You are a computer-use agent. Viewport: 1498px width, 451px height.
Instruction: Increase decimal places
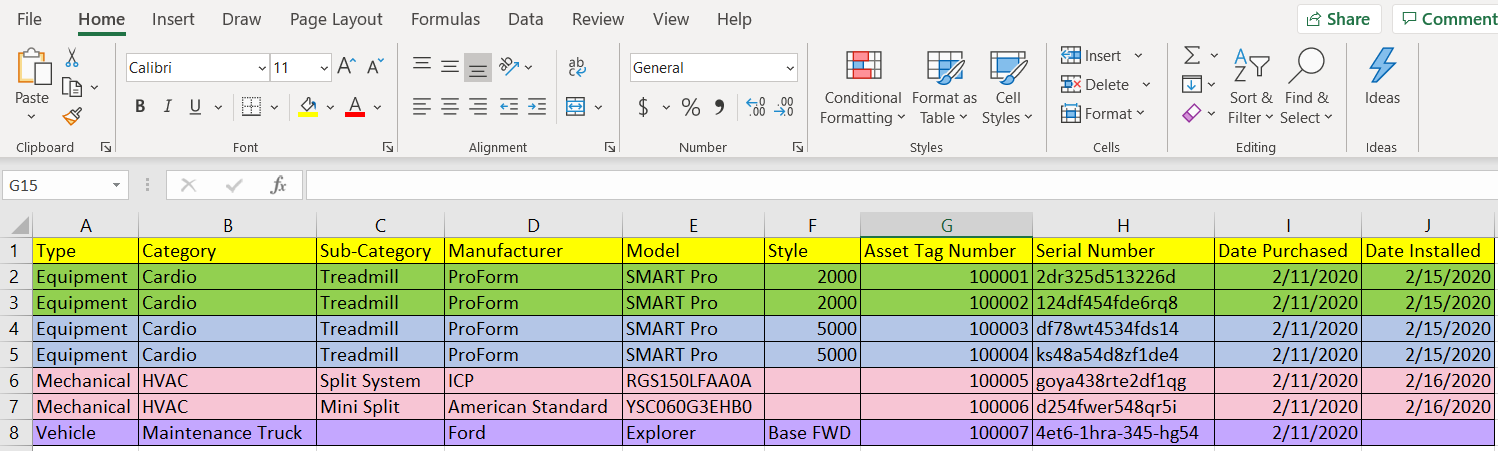pos(756,107)
